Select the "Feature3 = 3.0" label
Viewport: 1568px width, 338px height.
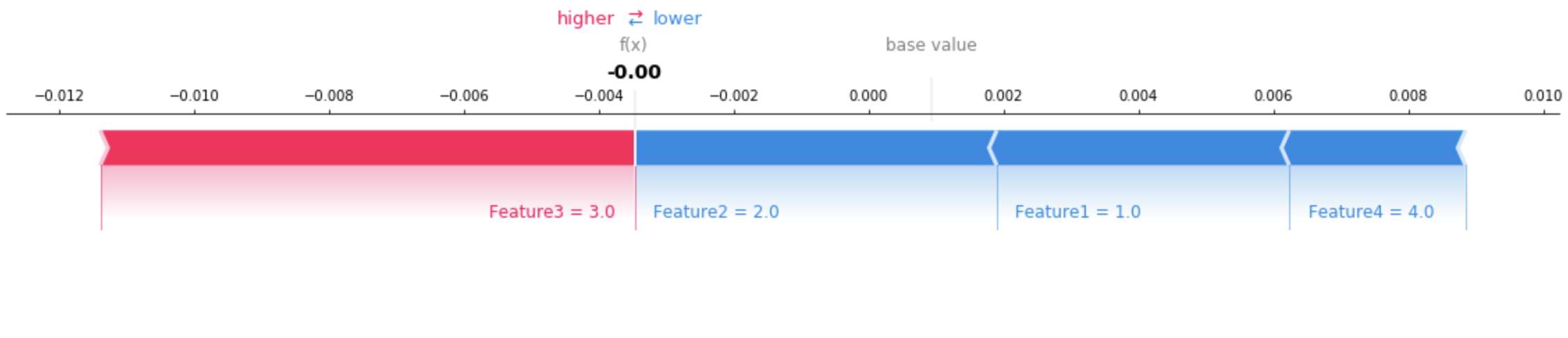pos(552,212)
